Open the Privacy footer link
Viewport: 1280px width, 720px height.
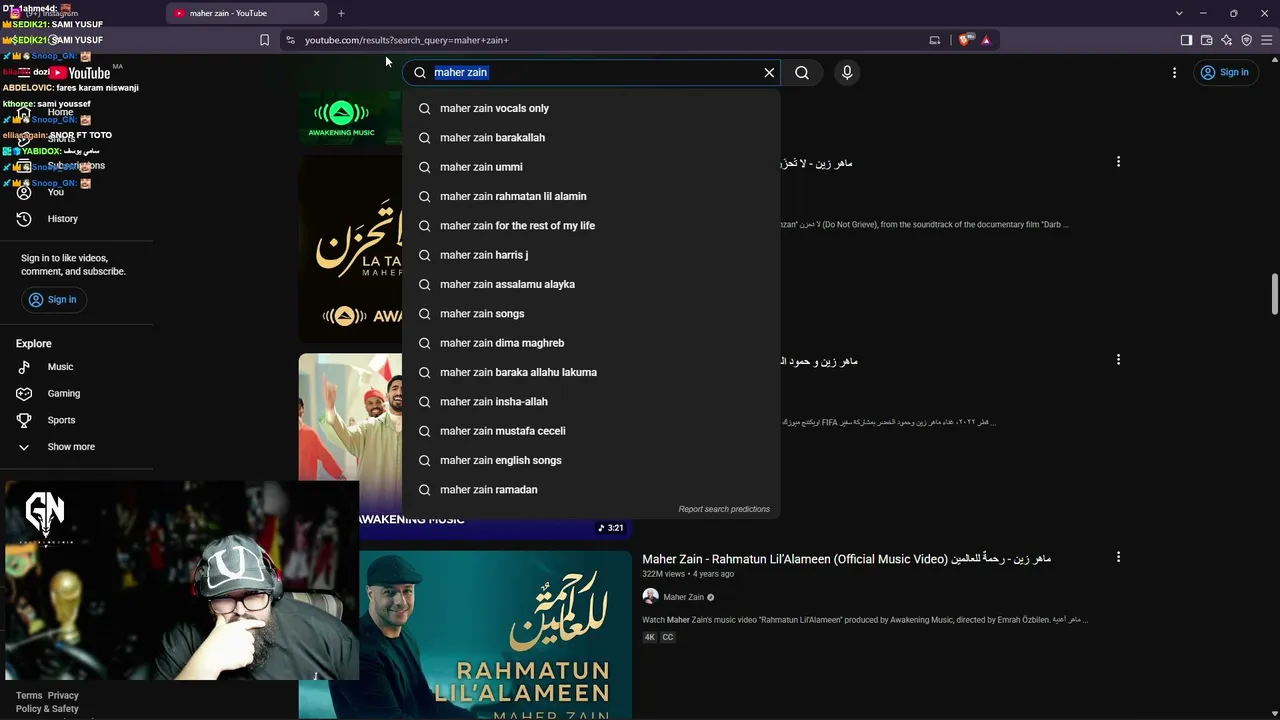coord(63,695)
